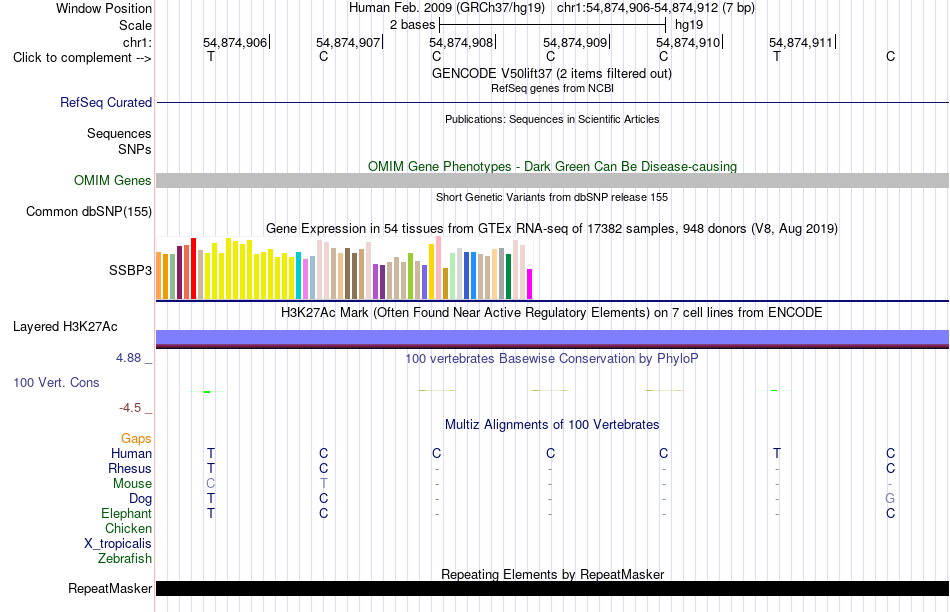Viewport: 950px width, 612px height.
Task: Click the "2 bases" scale bar
Action: coord(553,25)
